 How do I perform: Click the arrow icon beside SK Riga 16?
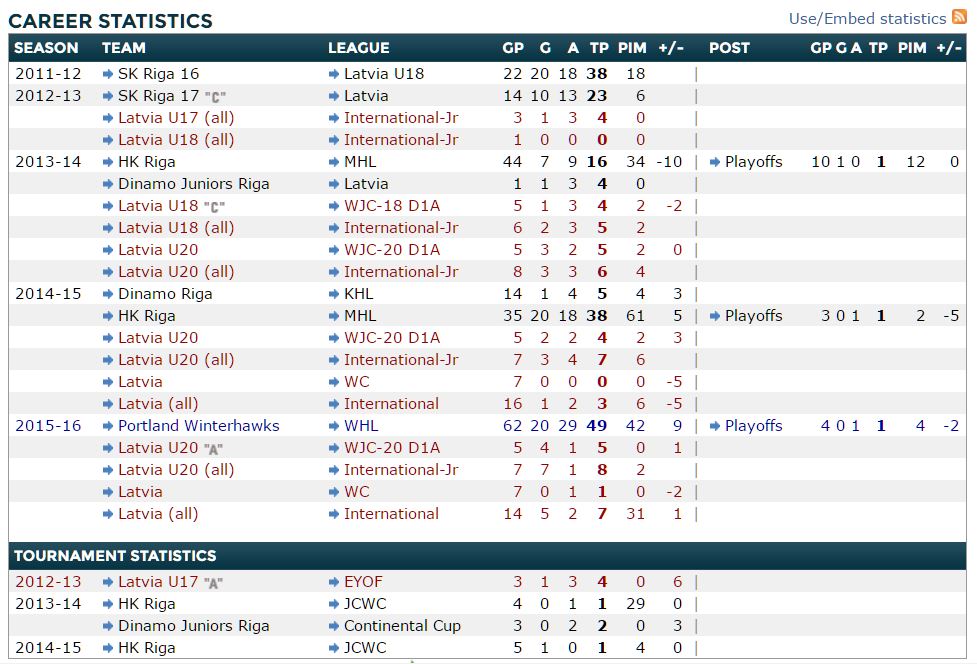click(x=108, y=74)
